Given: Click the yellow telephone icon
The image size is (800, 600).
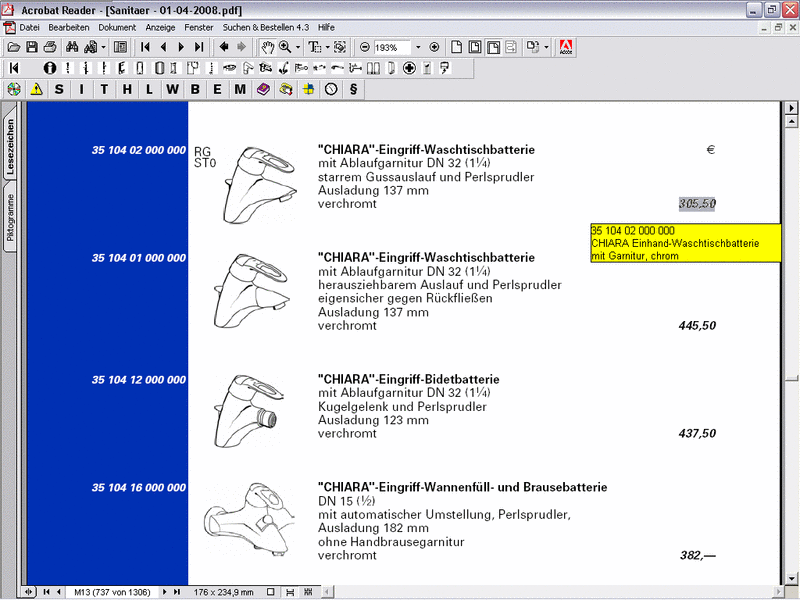Looking at the screenshot, I should tap(286, 89).
